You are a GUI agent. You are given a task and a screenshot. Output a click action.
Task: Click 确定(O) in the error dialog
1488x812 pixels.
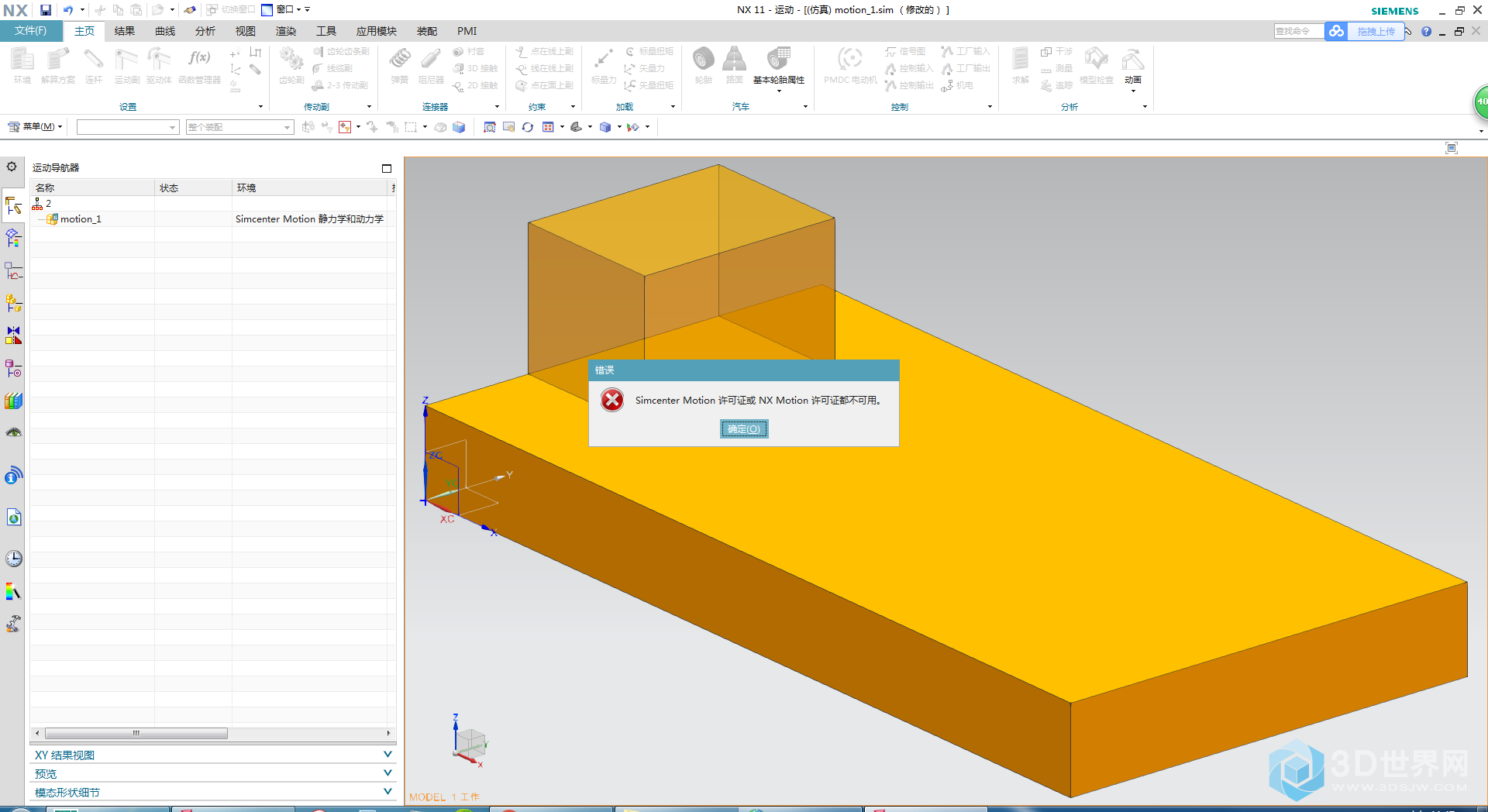744,429
